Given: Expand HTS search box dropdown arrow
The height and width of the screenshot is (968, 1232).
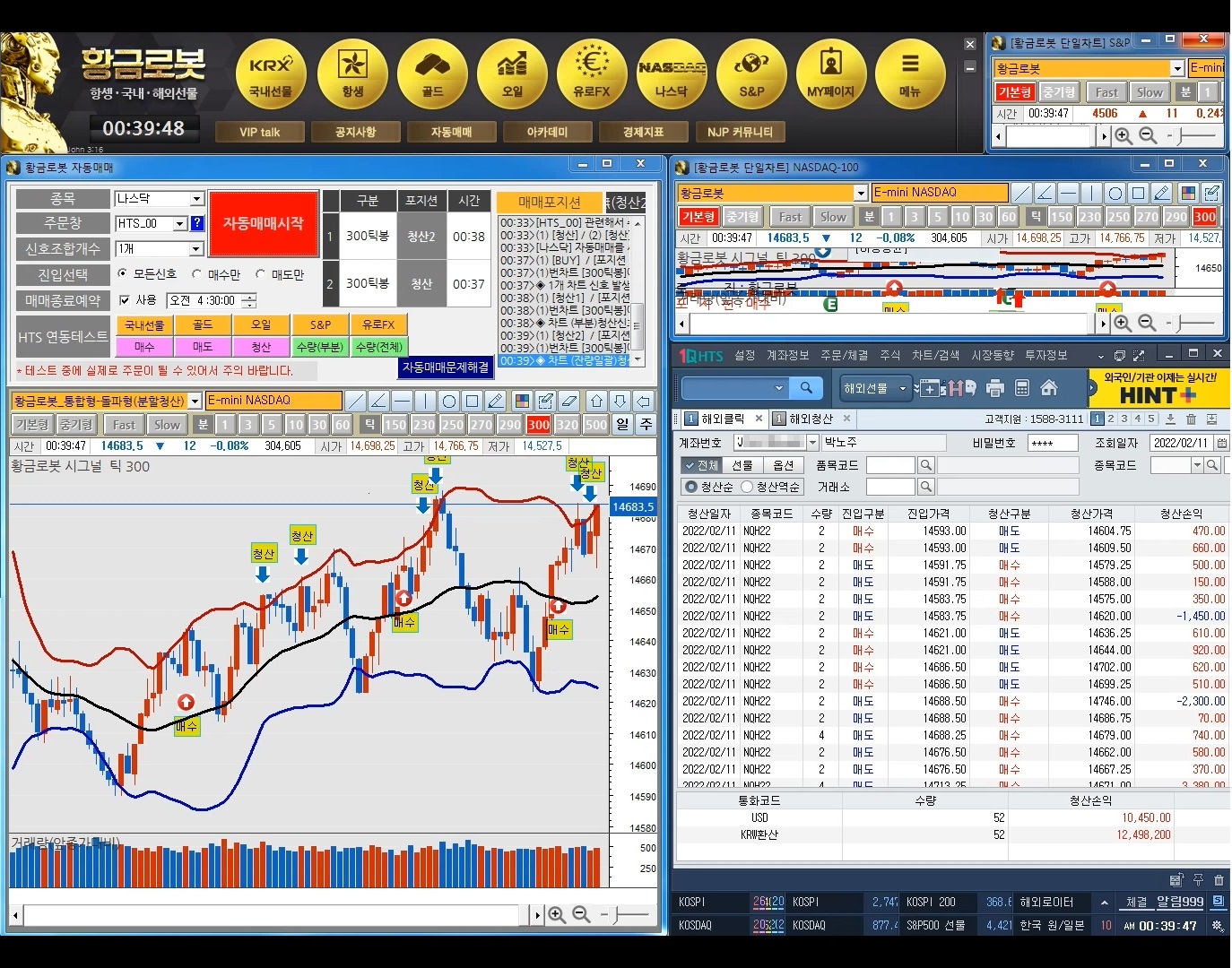Looking at the screenshot, I should click(778, 388).
